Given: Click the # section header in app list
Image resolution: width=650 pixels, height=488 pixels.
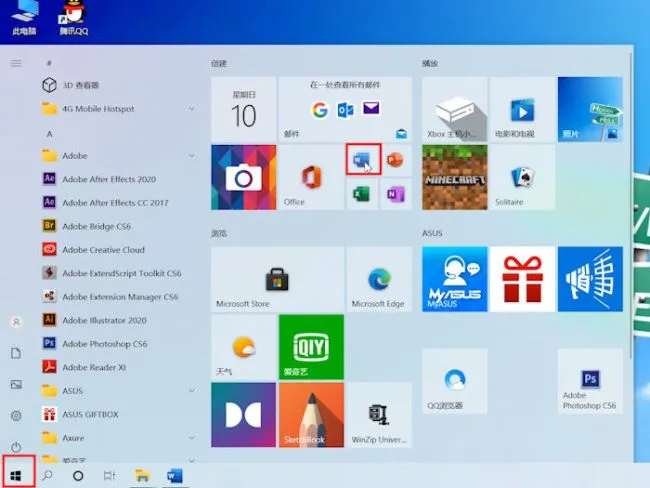Looking at the screenshot, I should (49, 63).
